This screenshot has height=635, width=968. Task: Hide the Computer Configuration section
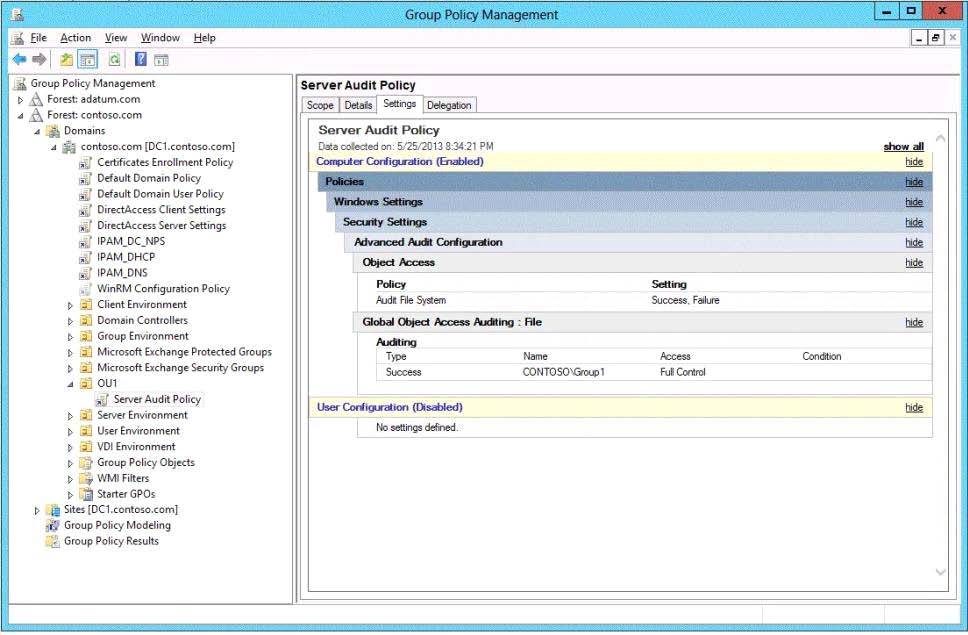tap(913, 161)
